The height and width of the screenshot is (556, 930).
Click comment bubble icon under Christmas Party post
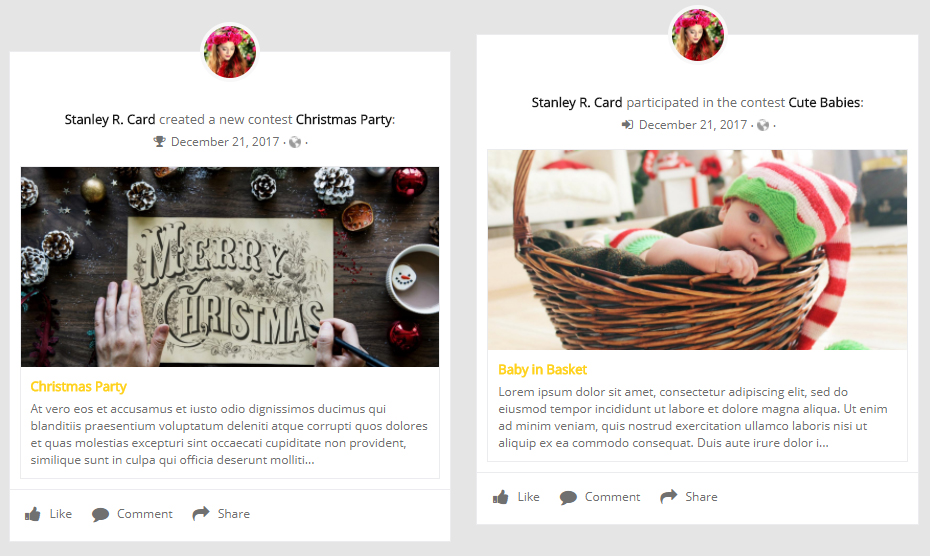click(x=100, y=514)
